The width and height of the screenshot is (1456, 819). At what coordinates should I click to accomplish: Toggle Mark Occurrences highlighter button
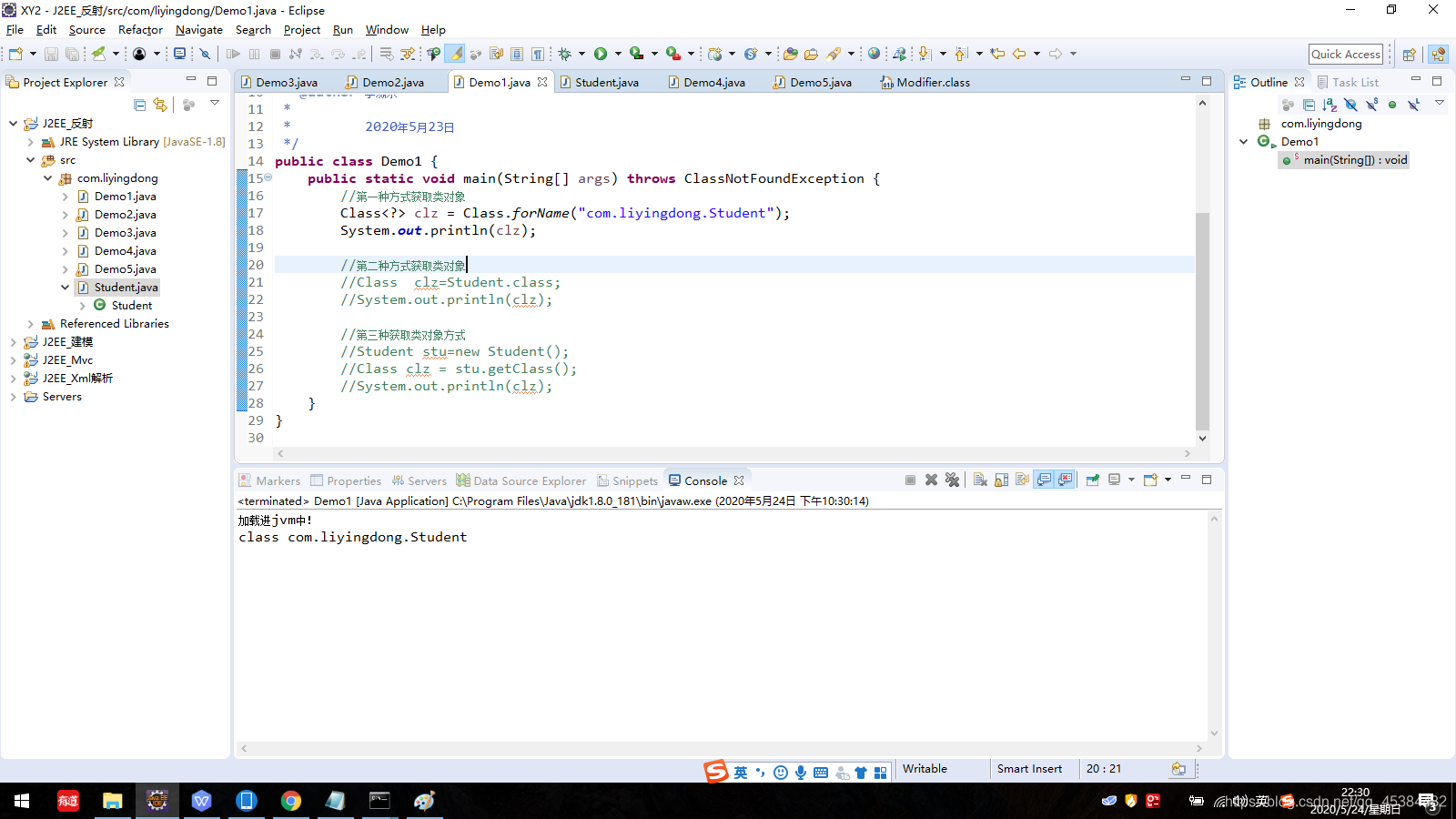(455, 54)
